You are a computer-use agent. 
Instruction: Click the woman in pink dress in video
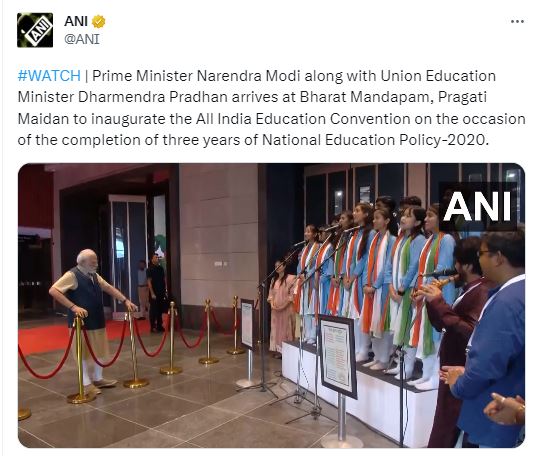tap(281, 306)
